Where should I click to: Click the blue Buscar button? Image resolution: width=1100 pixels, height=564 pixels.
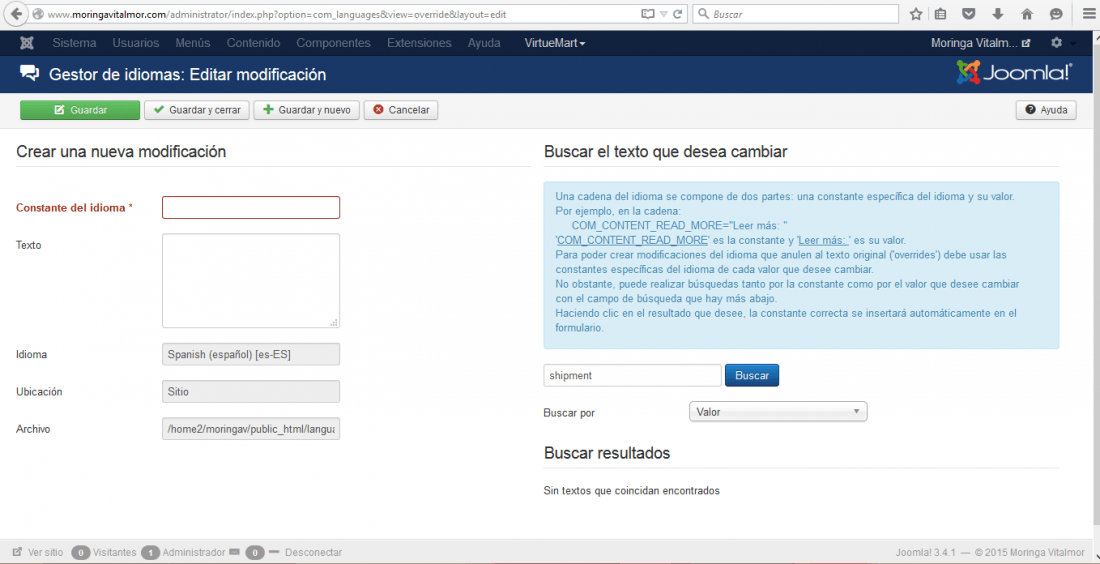point(752,375)
